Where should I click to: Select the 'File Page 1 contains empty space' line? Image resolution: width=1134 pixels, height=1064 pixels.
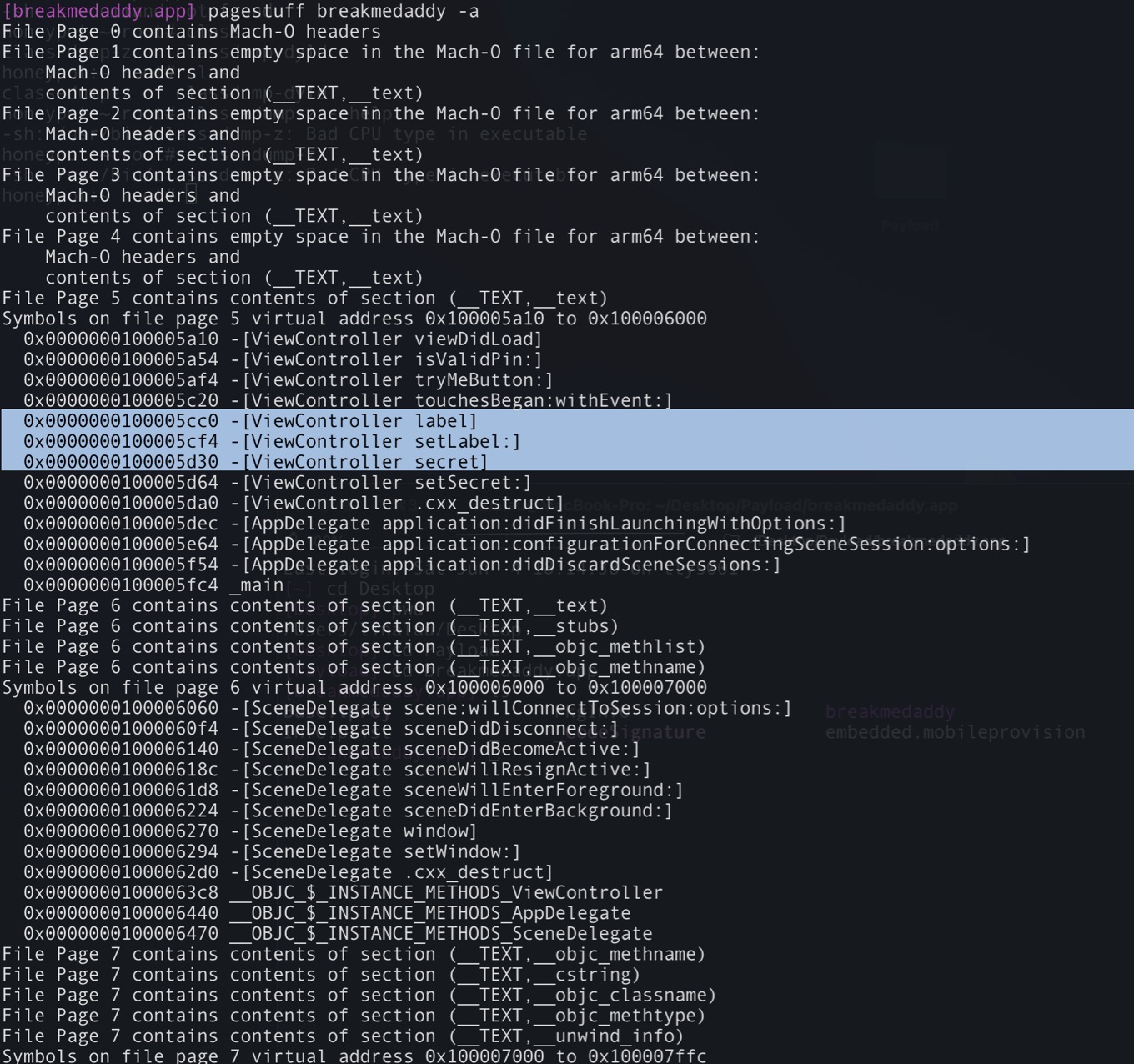pos(381,52)
